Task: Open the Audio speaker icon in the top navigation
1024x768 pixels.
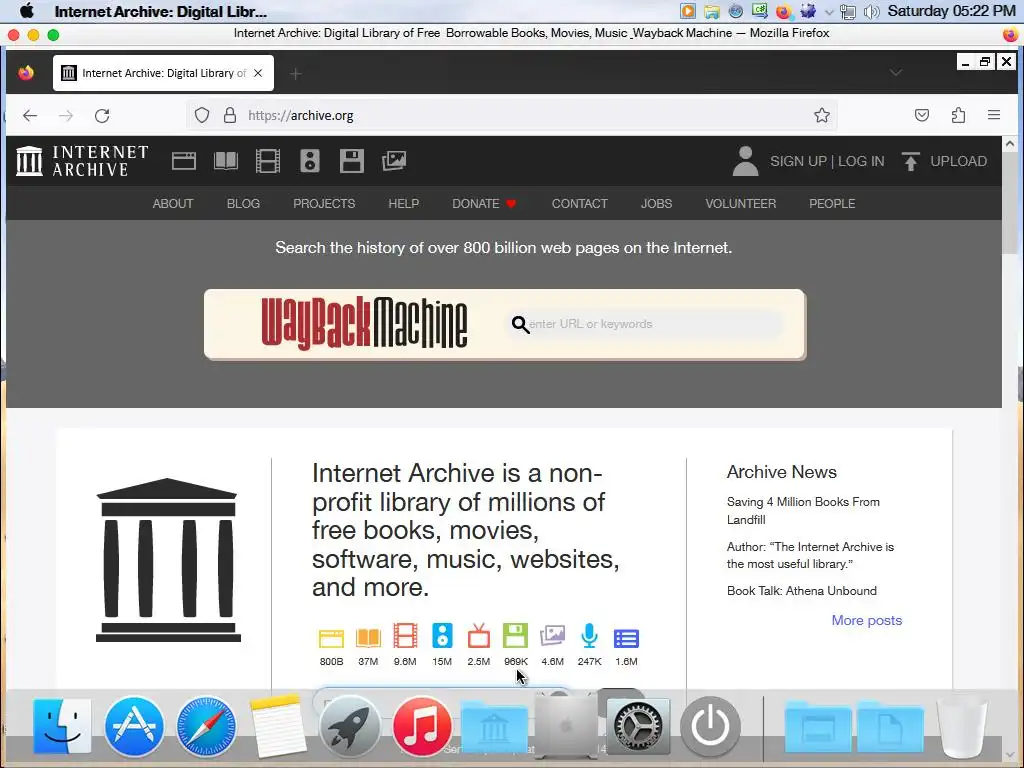Action: [310, 161]
